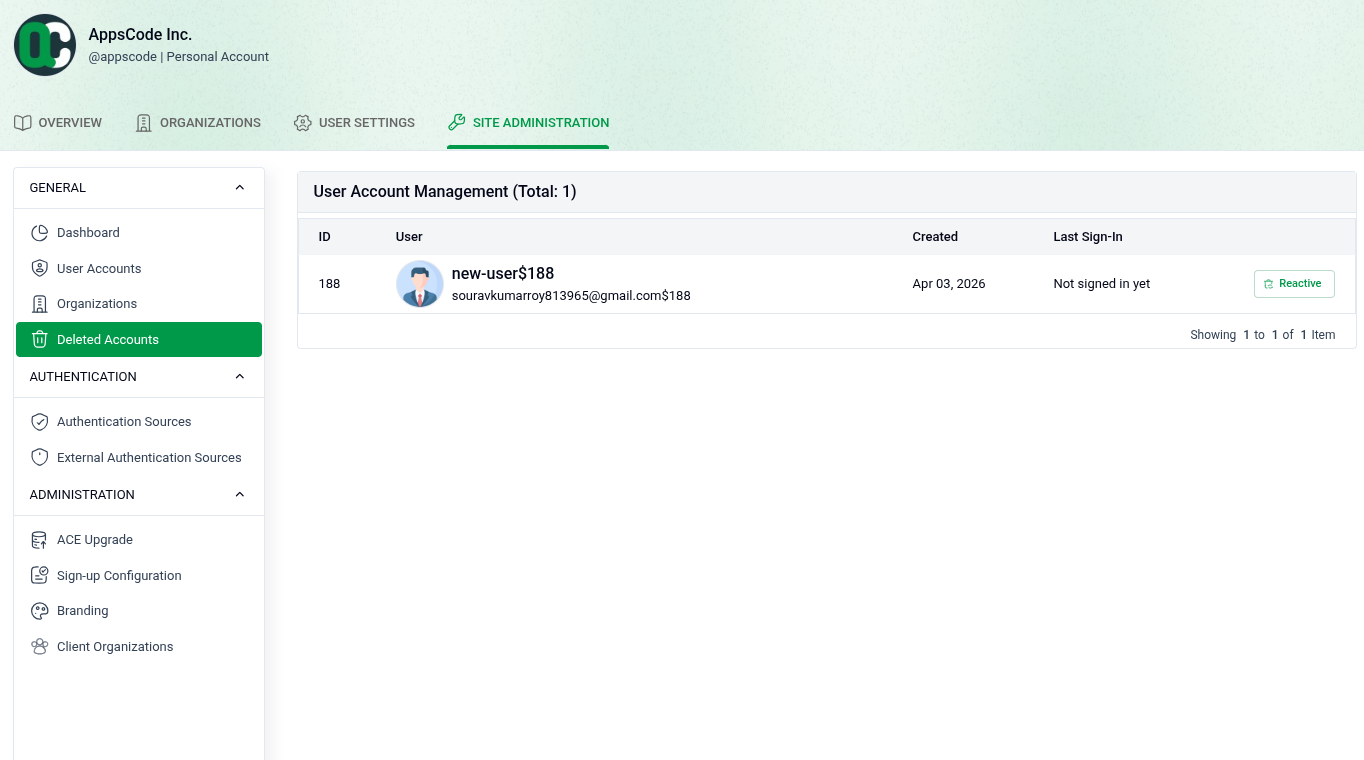Click the Reactive button for new-user$188
1364x760 pixels.
pos(1294,283)
